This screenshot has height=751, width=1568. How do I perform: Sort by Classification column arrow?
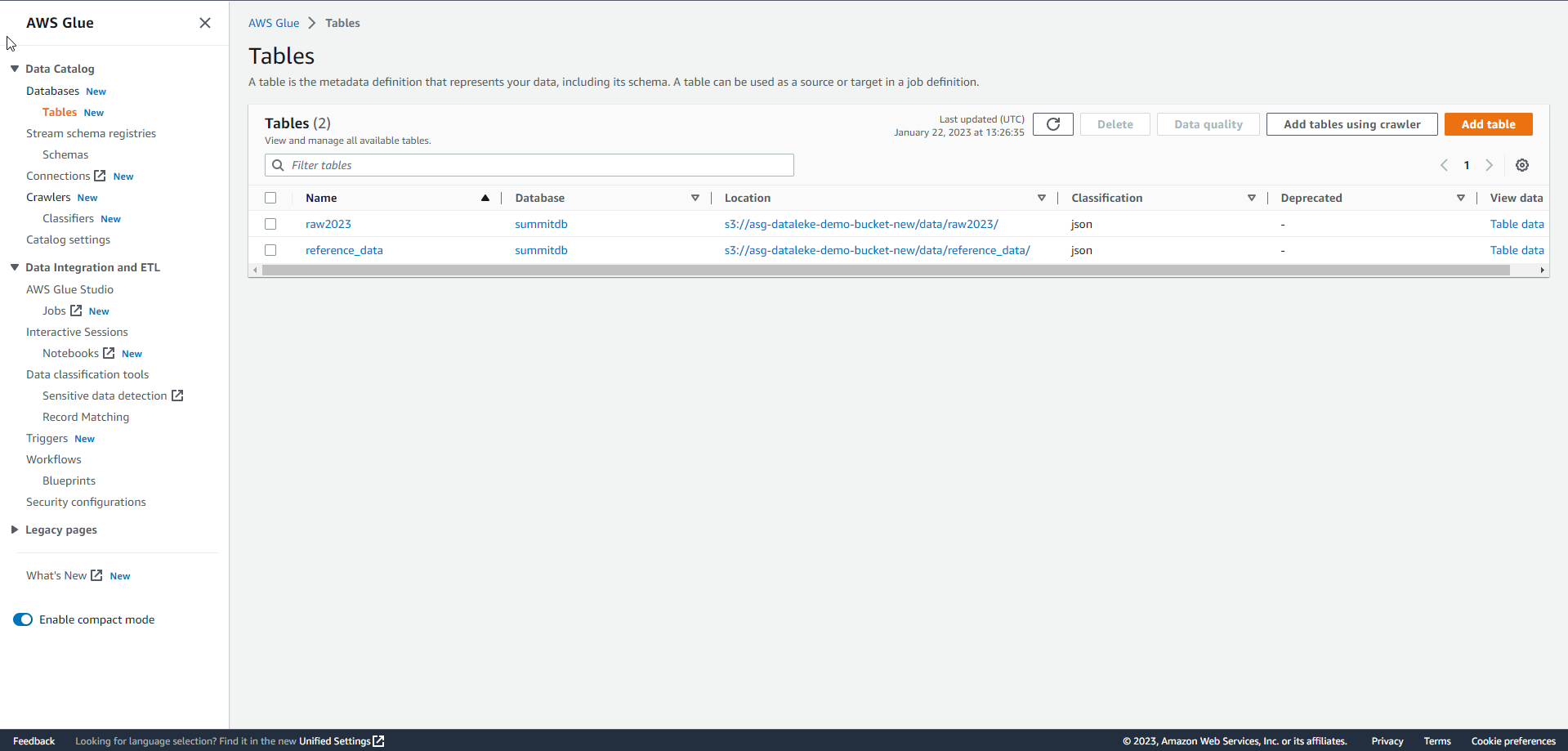click(1252, 198)
